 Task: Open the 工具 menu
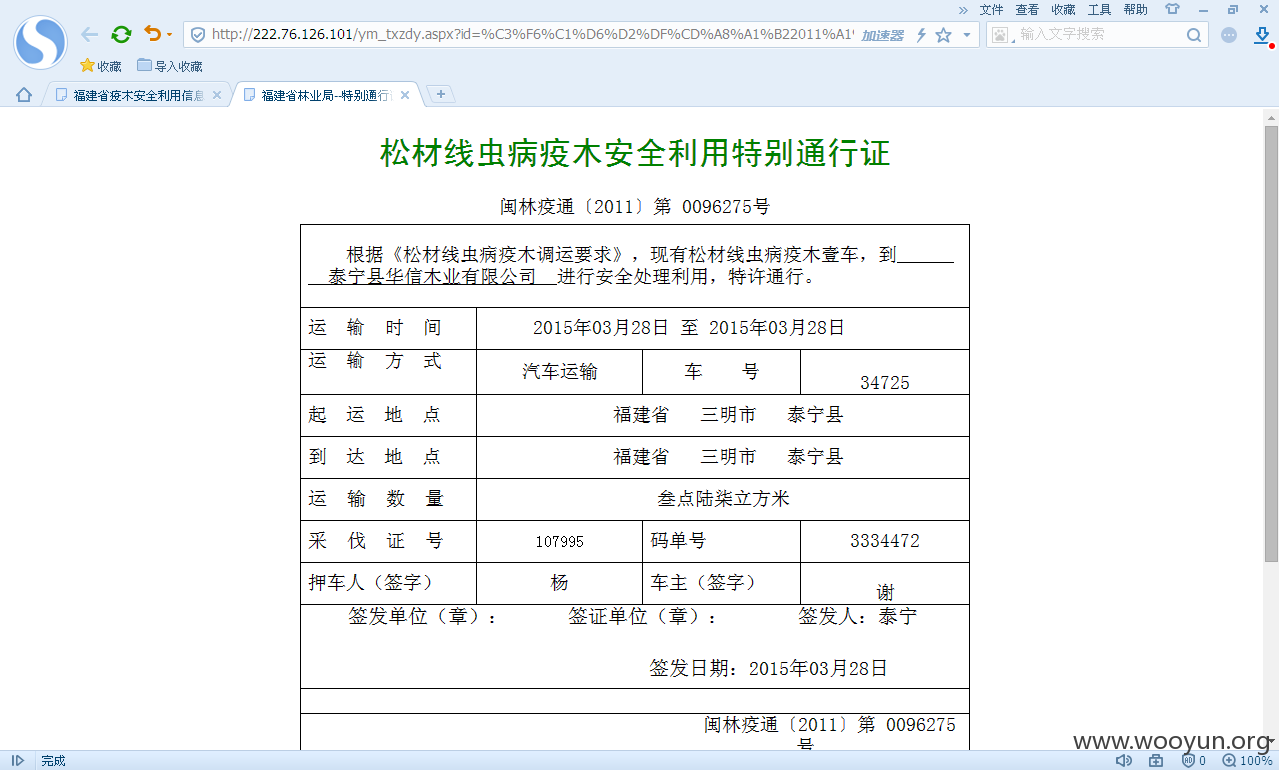[x=1099, y=10]
